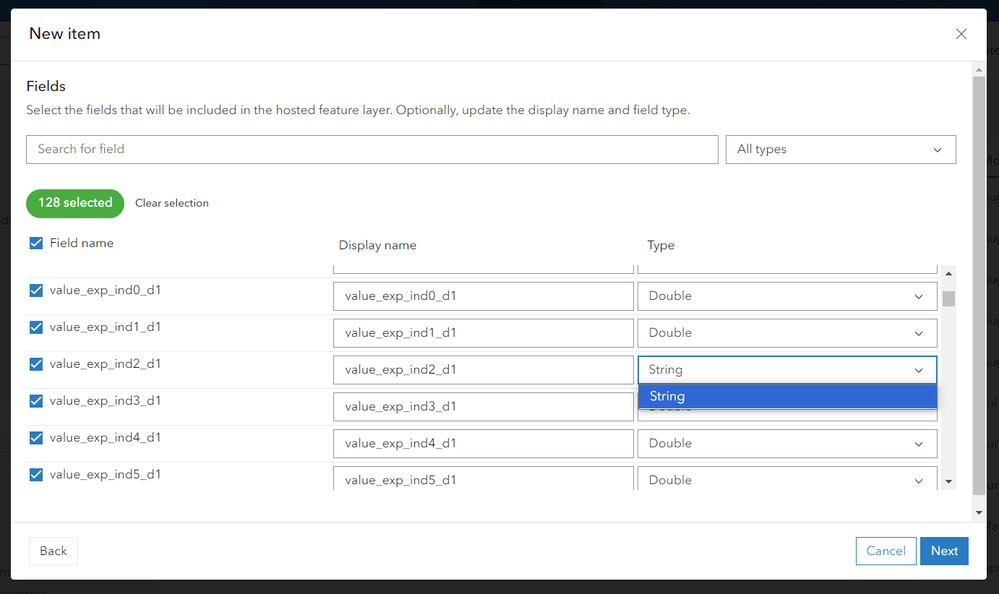Open Type dropdown for value_exp_ind1_d1
The width and height of the screenshot is (999, 594).
point(787,333)
